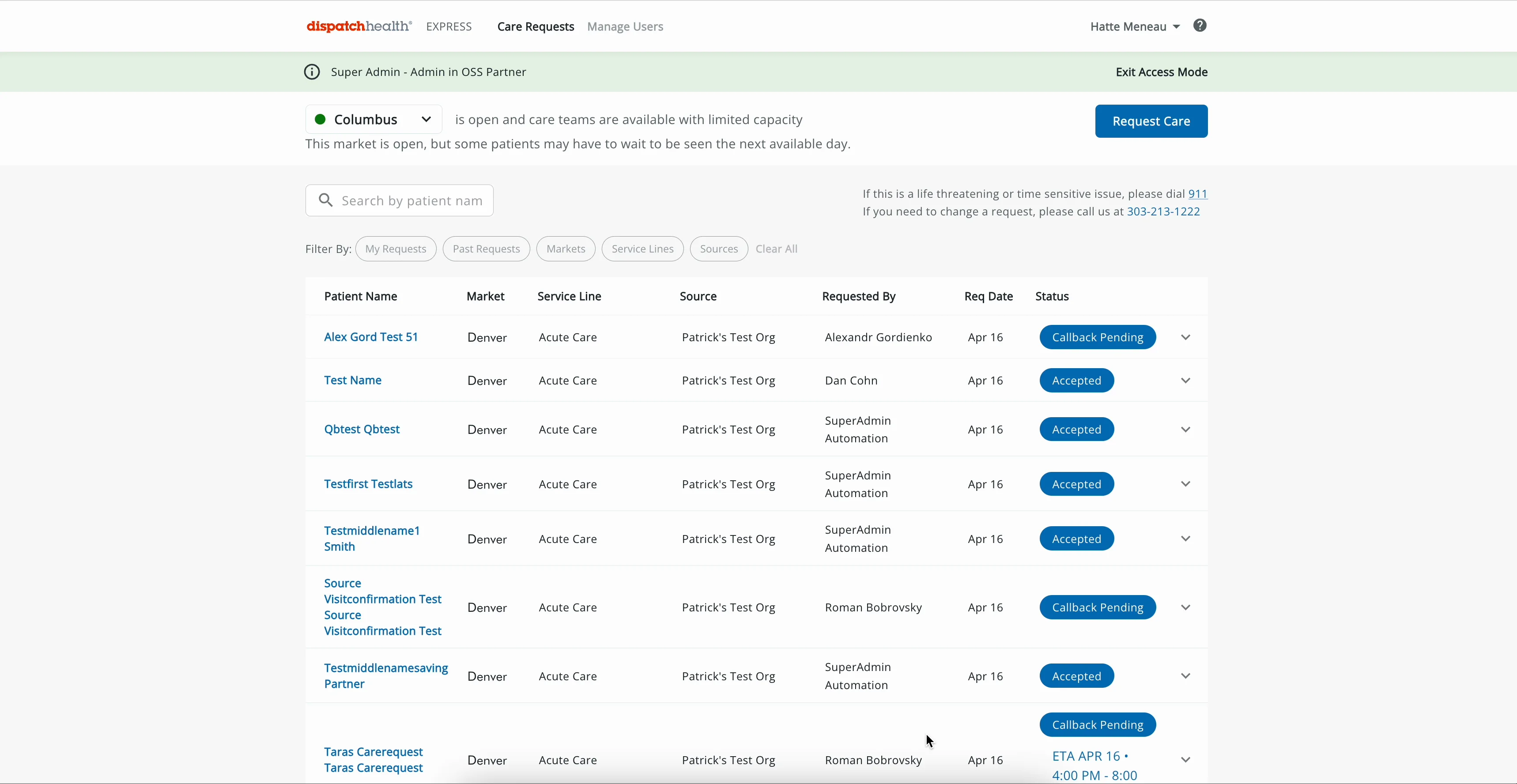Expand details for Alex Gord Test 51
Viewport: 1517px width, 784px height.
point(1185,337)
